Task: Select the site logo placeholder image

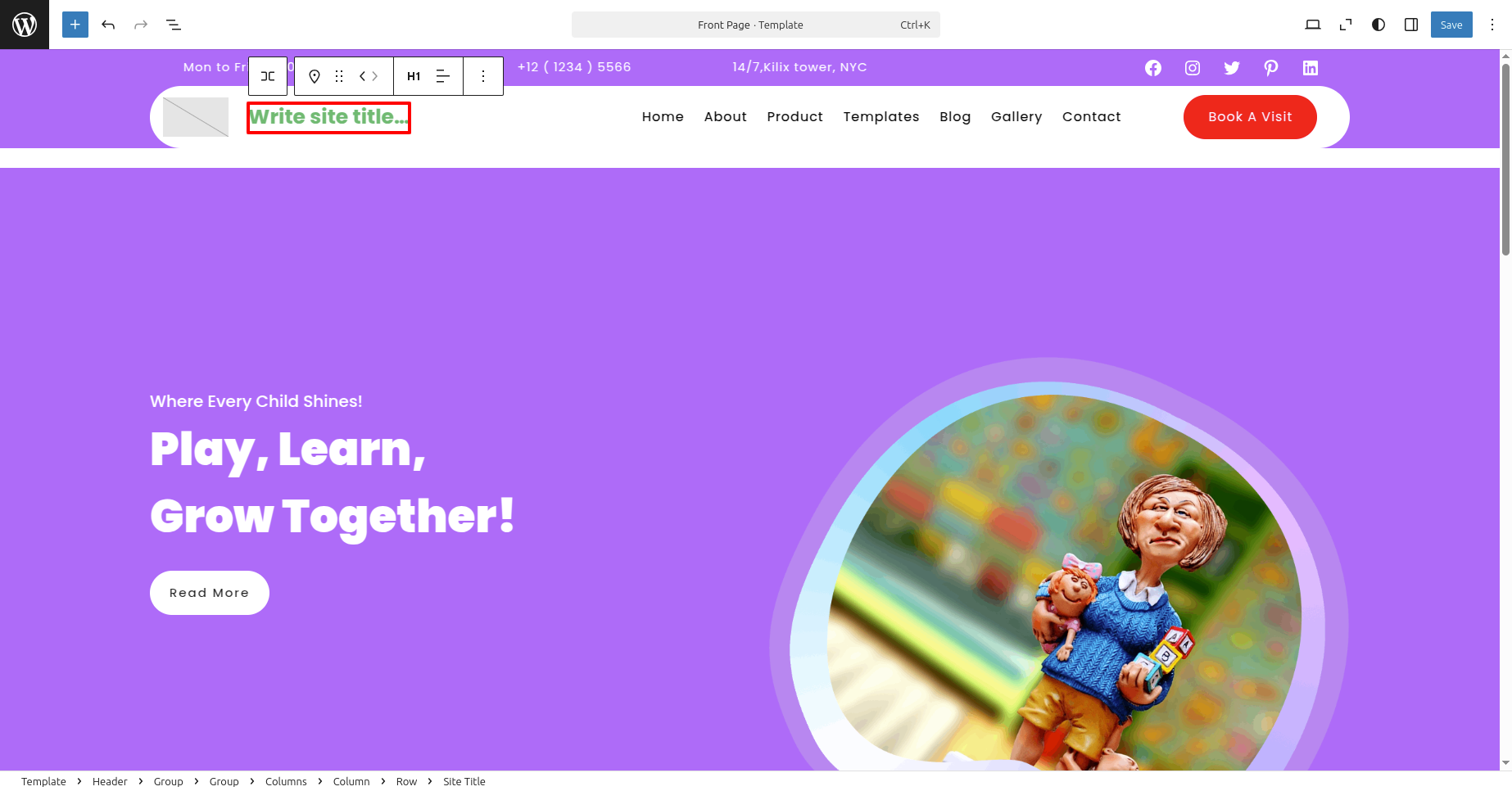Action: coord(196,117)
